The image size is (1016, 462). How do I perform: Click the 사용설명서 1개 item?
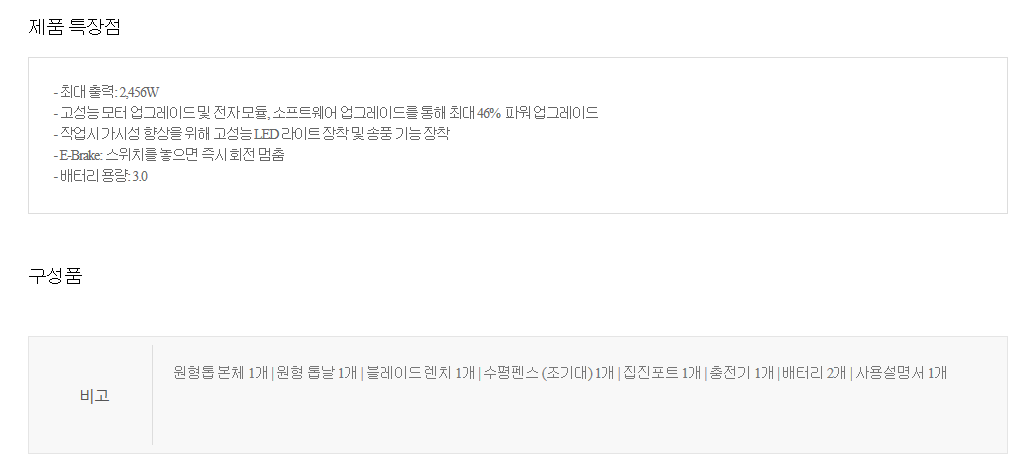tap(900, 373)
